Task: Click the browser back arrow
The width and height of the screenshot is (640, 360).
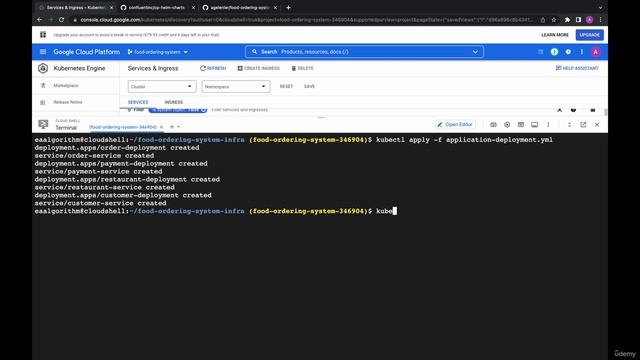Action: (x=40, y=20)
